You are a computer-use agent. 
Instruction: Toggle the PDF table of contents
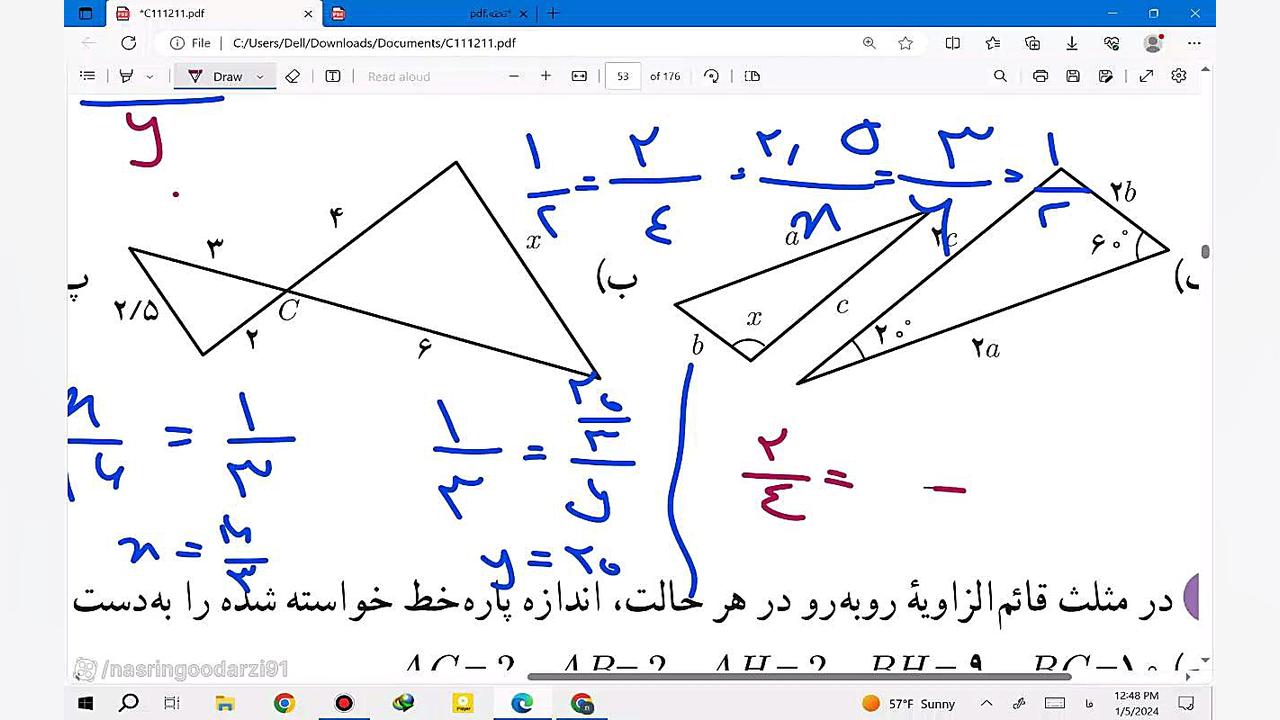[87, 76]
